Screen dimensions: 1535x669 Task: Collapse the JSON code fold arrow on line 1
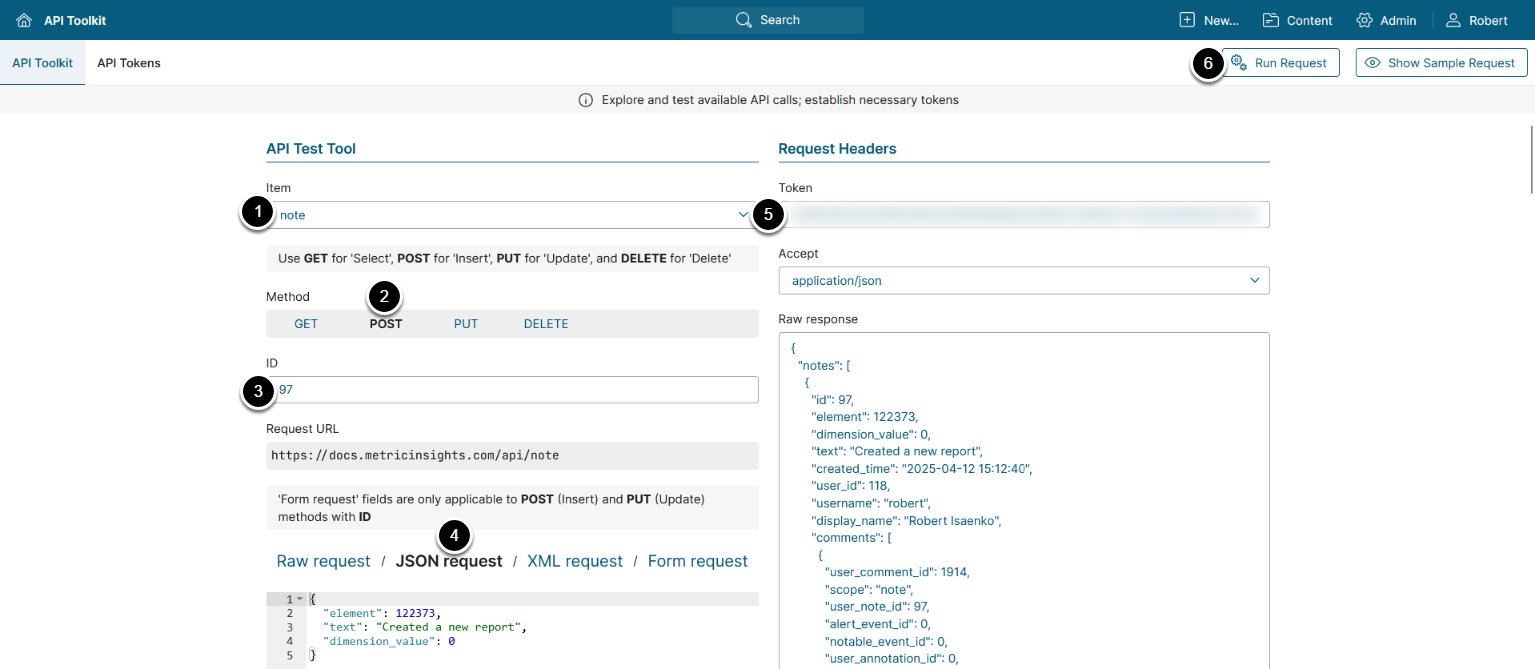[x=301, y=599]
